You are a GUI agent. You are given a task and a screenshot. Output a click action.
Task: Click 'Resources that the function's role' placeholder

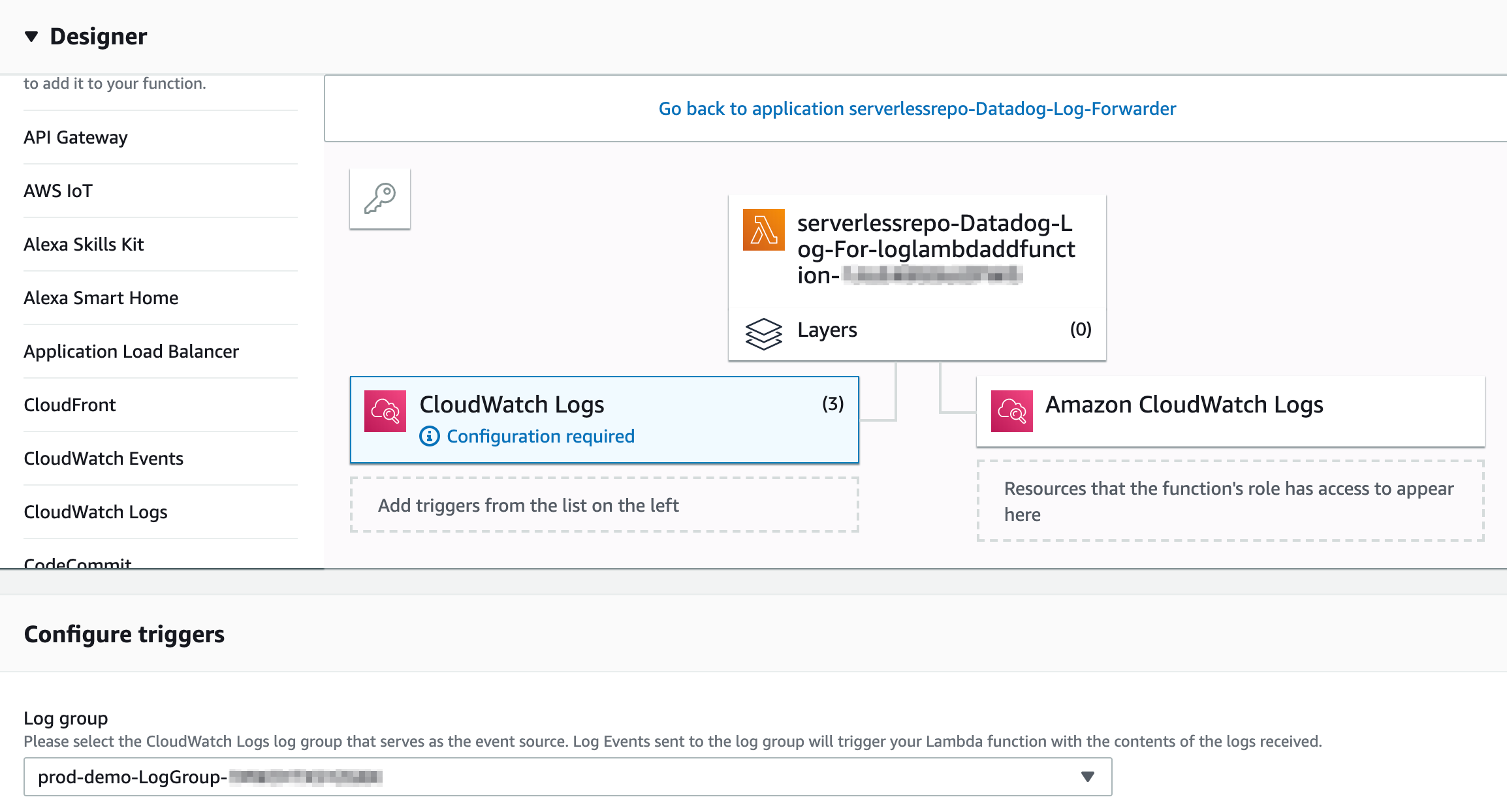pyautogui.click(x=1231, y=501)
